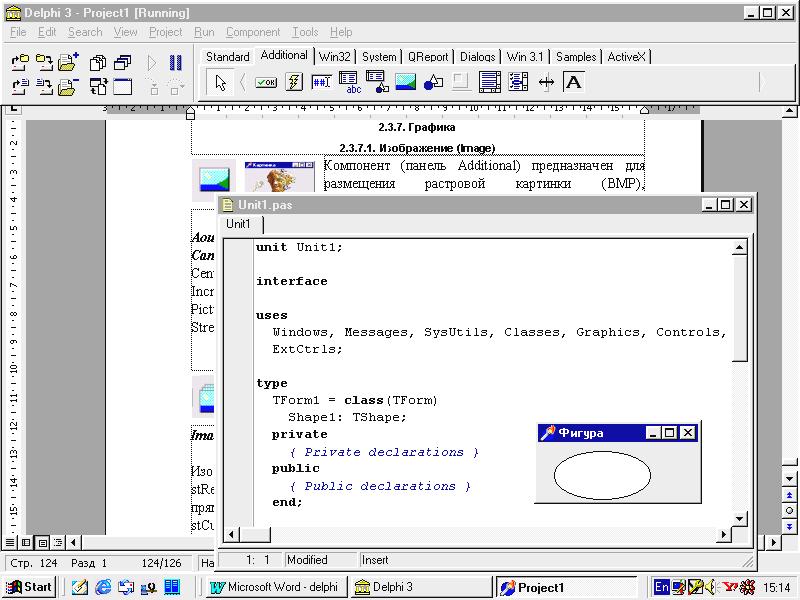This screenshot has width=800, height=600.
Task: Click code editor horizontal scrollbar right arrow
Action: pos(723,534)
